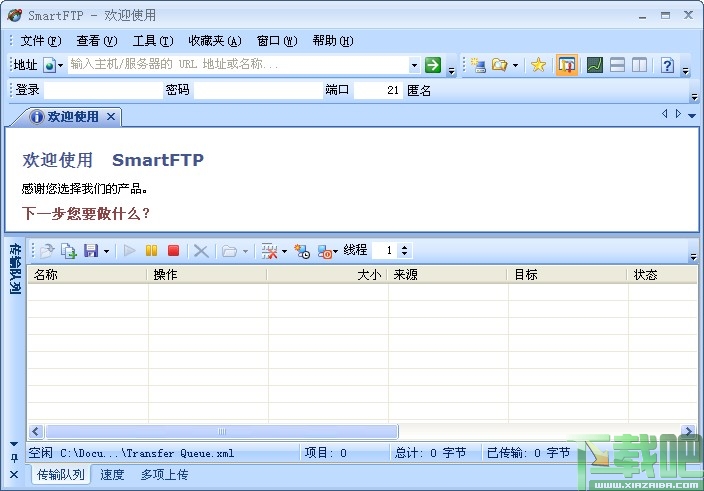
Task: Click the save queue floppy icon
Action: pyautogui.click(x=91, y=250)
